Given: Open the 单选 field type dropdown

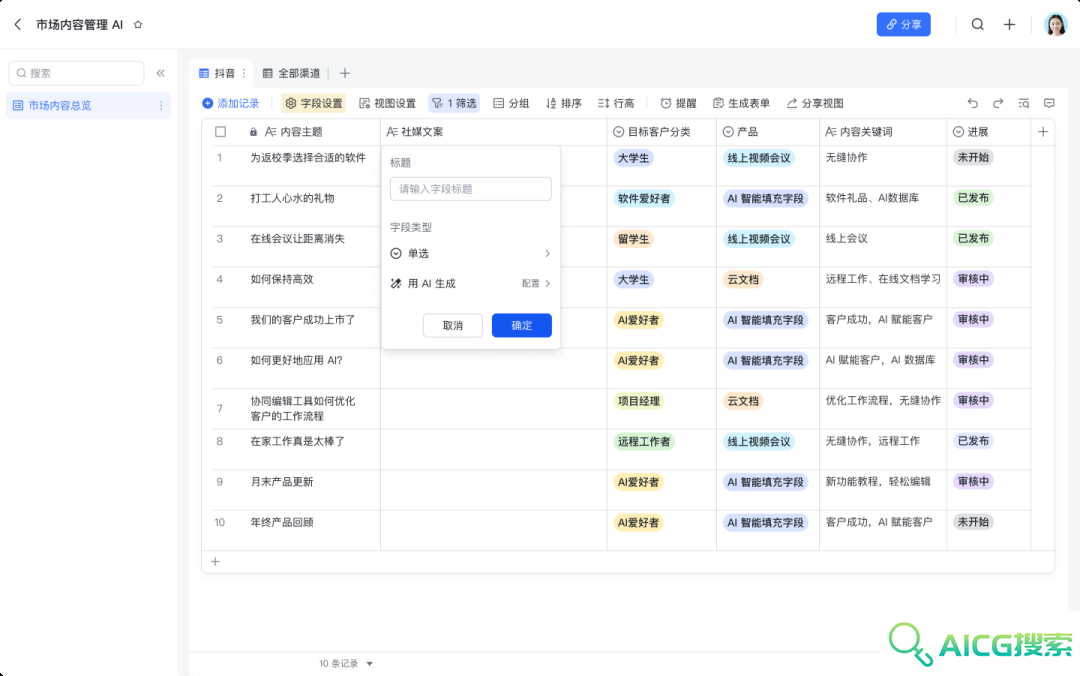Looking at the screenshot, I should pos(470,254).
